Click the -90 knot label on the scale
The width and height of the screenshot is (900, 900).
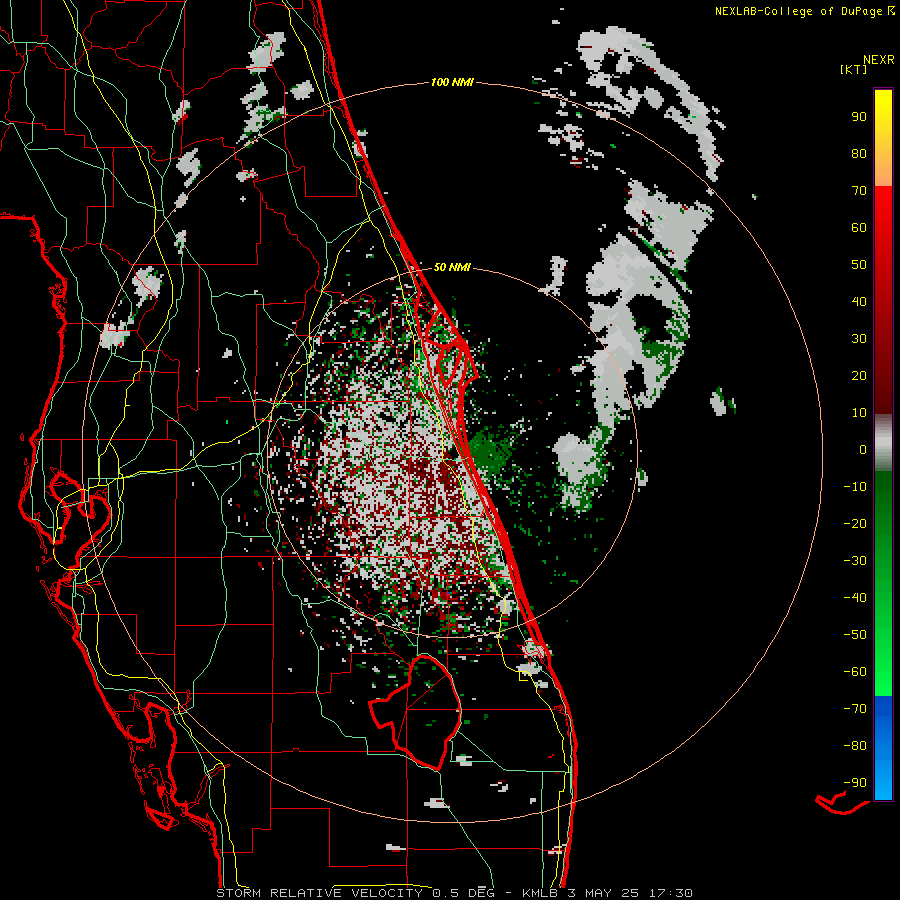point(855,783)
